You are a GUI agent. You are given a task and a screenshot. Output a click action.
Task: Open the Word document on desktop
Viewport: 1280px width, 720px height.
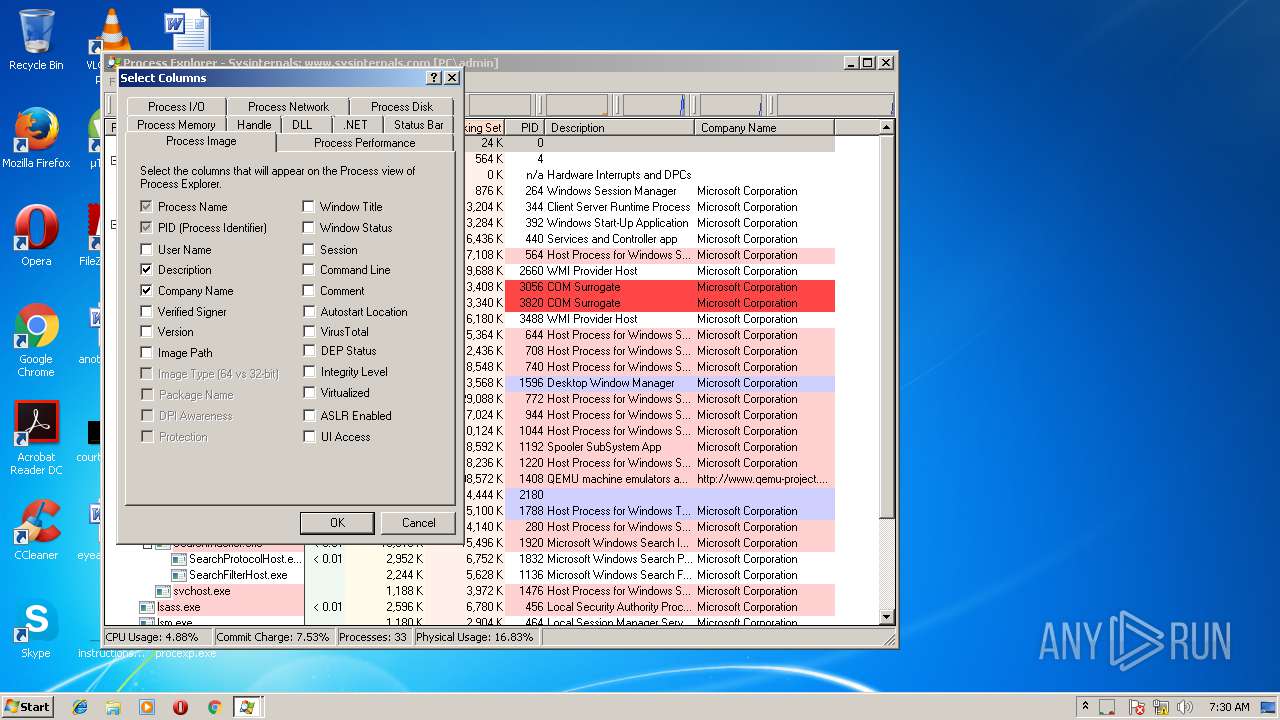pyautogui.click(x=187, y=30)
